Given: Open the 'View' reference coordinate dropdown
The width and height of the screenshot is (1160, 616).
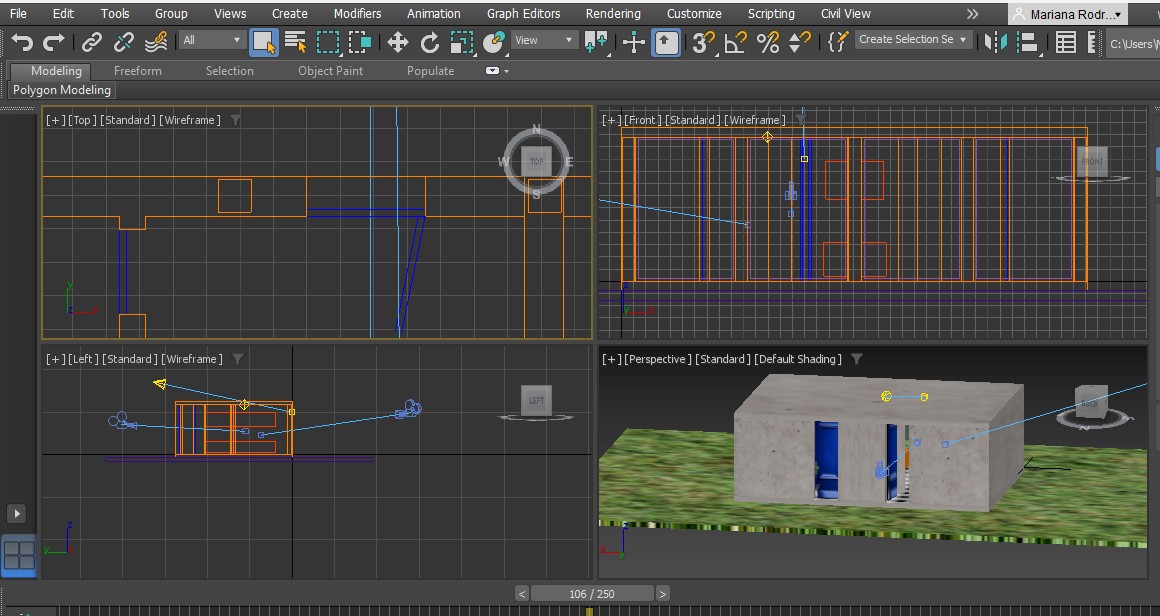Looking at the screenshot, I should click(x=544, y=40).
